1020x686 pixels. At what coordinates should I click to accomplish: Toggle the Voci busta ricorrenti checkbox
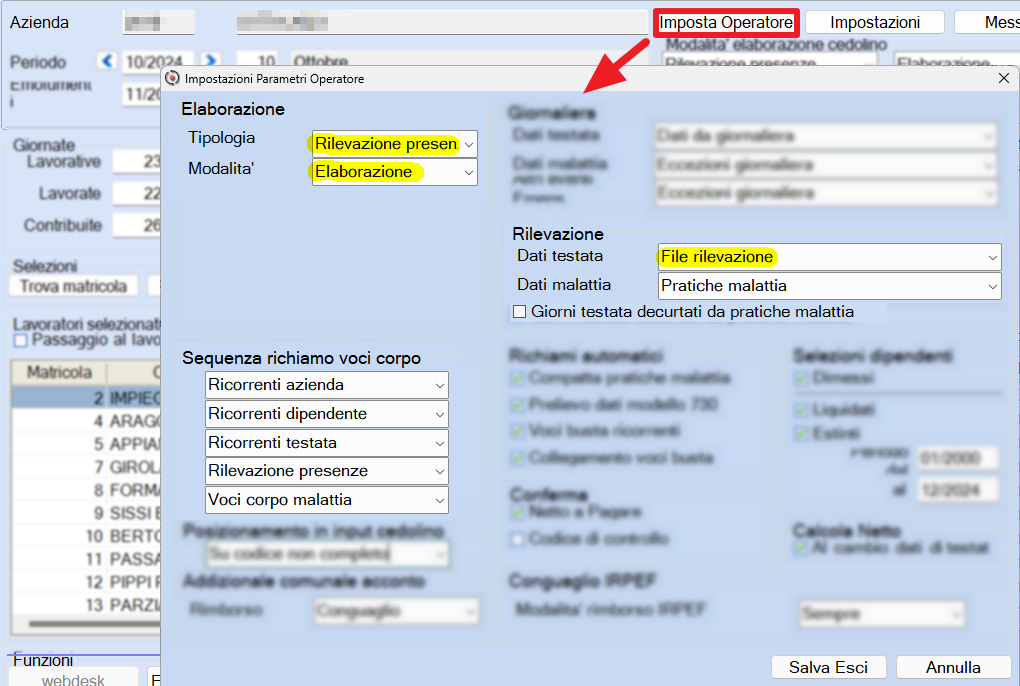click(518, 431)
